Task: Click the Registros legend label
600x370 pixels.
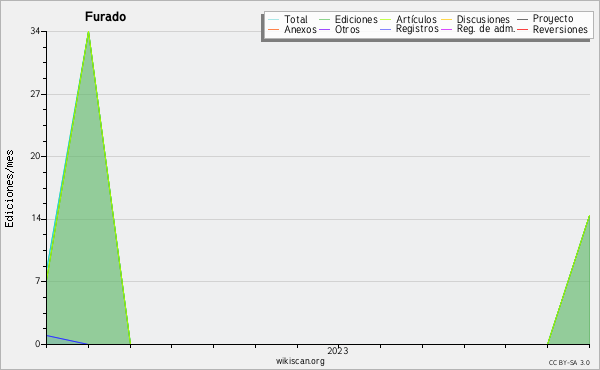Action: click(417, 29)
